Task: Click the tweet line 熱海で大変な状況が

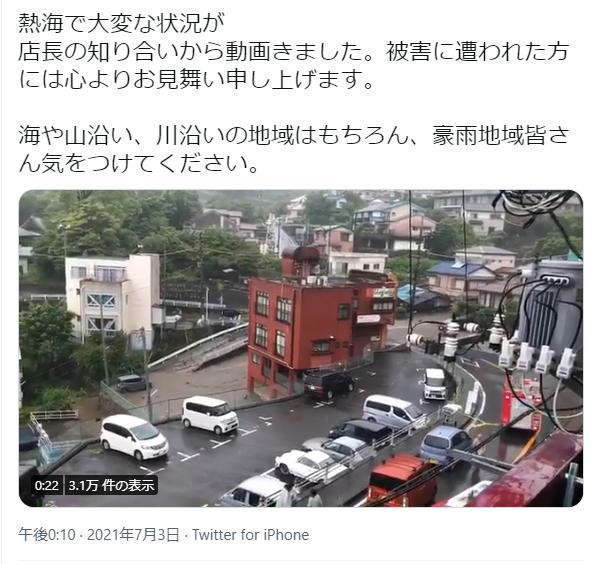Action: pyautogui.click(x=121, y=24)
